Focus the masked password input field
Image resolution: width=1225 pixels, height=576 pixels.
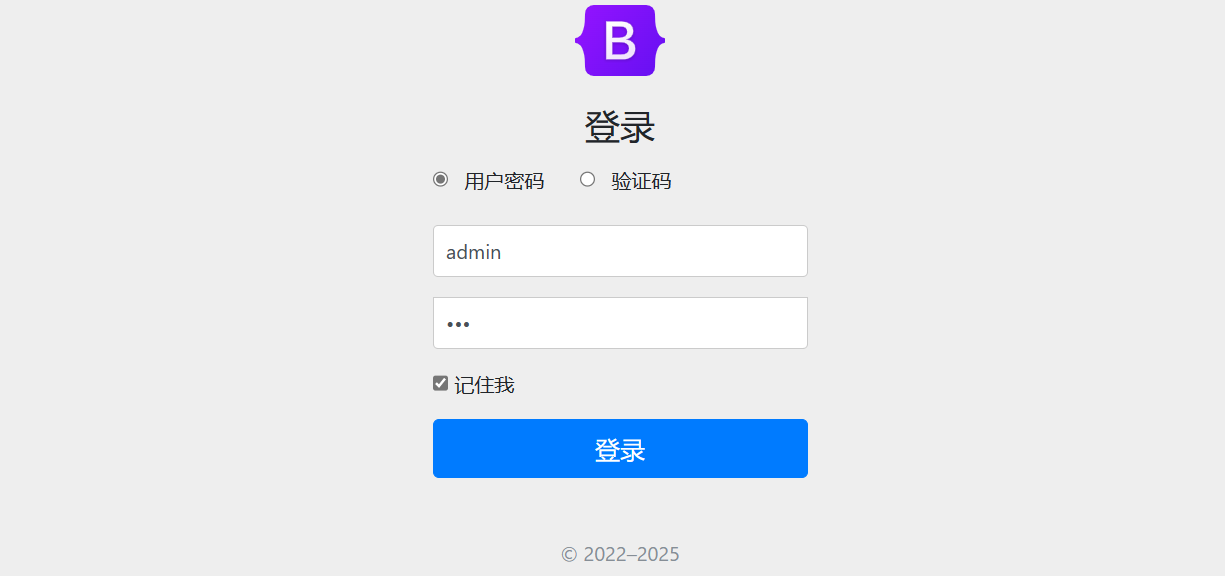(620, 323)
